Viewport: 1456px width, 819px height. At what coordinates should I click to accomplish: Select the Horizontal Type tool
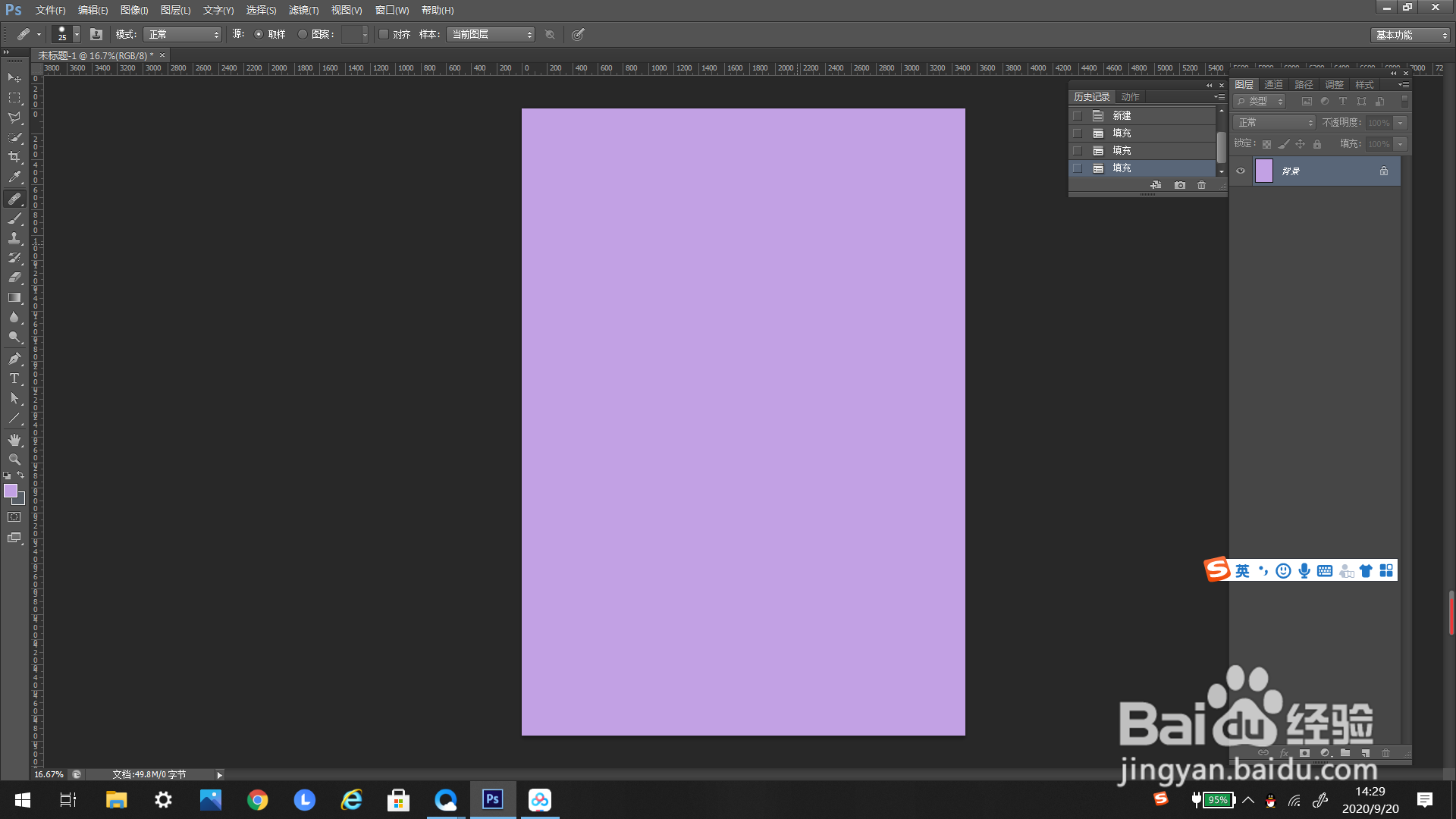tap(14, 378)
